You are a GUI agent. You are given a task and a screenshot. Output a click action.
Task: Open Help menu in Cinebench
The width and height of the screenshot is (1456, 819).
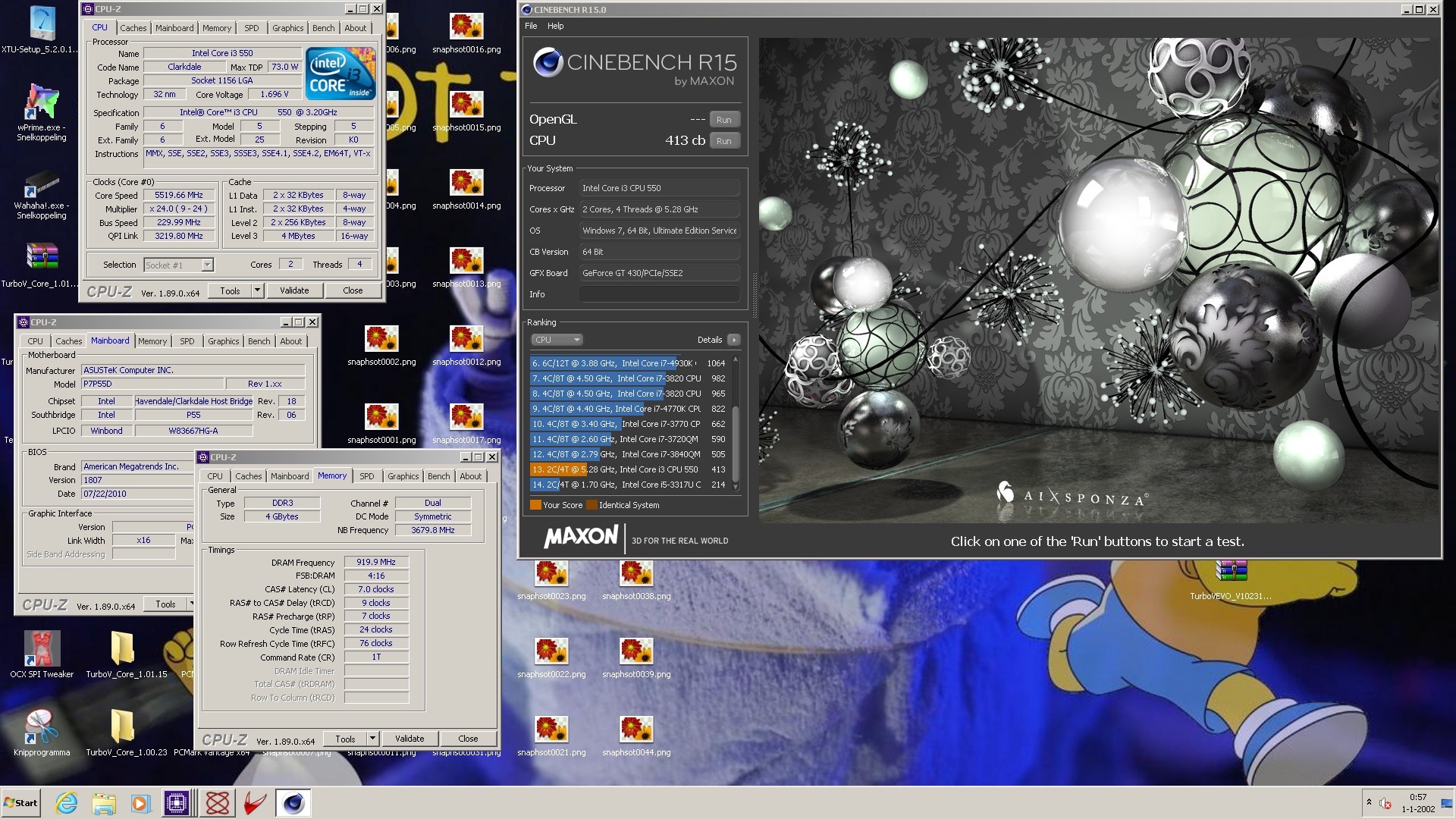click(x=556, y=26)
